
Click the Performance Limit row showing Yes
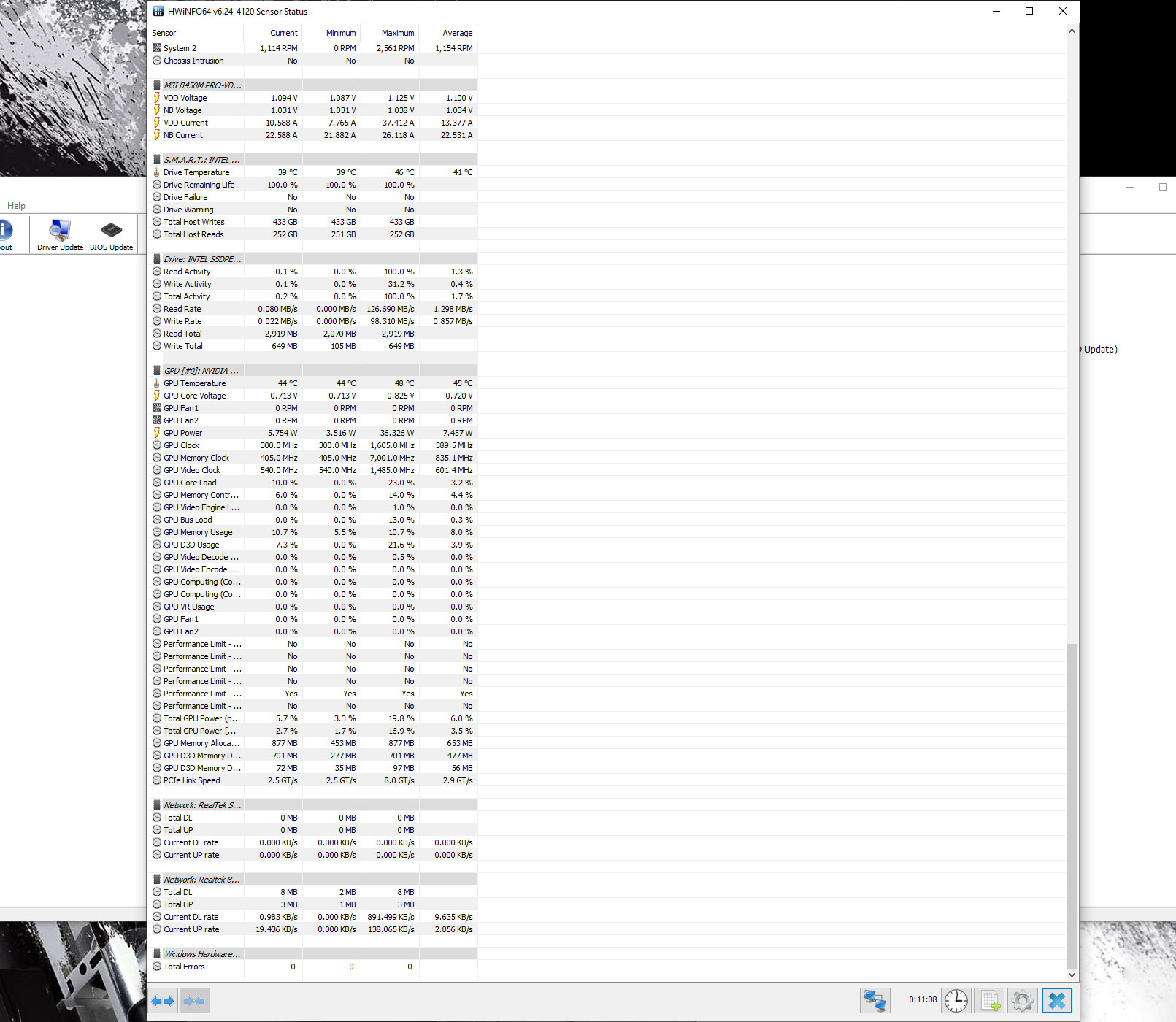[x=314, y=693]
